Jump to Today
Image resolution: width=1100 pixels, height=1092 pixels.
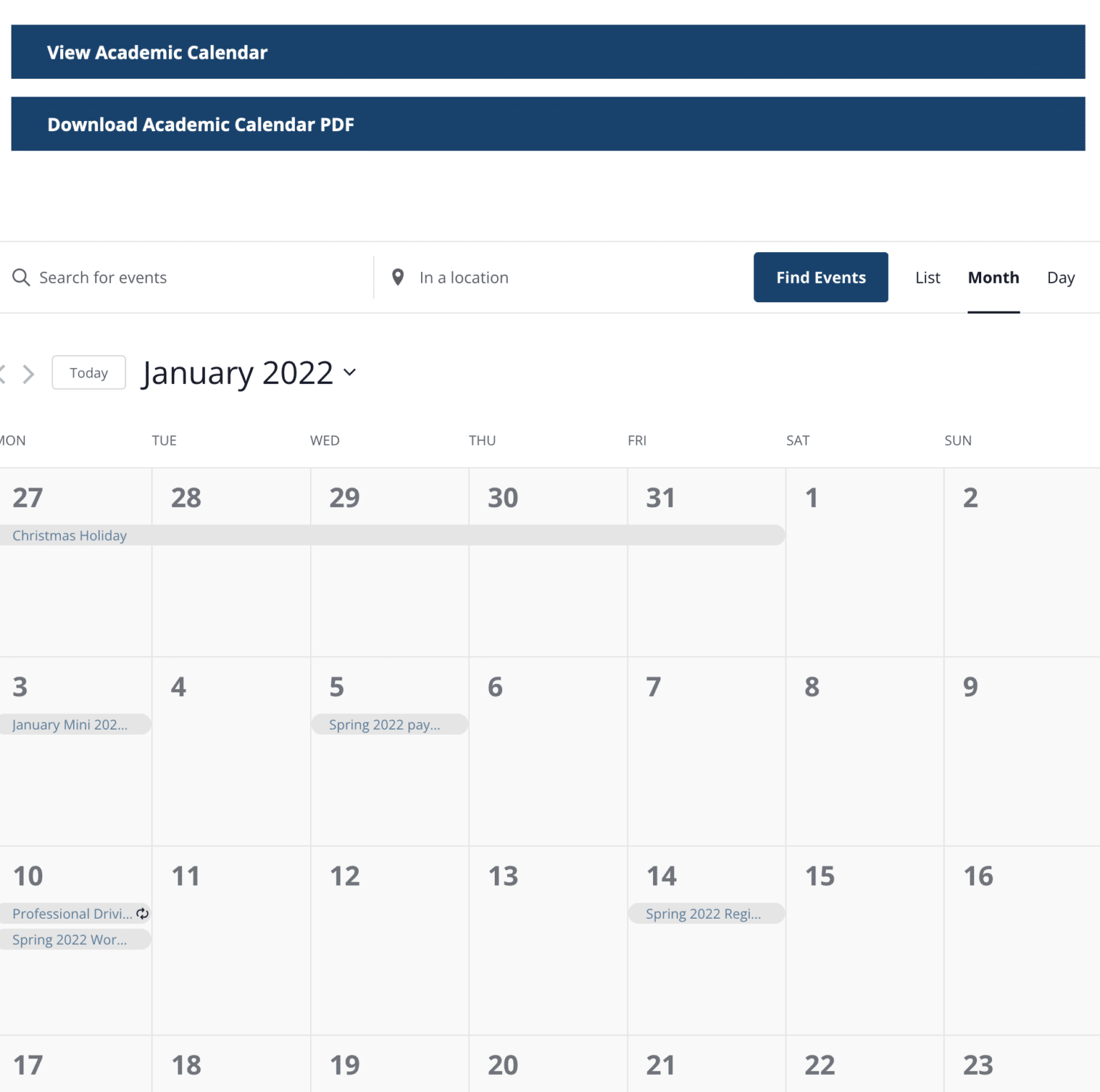(89, 373)
